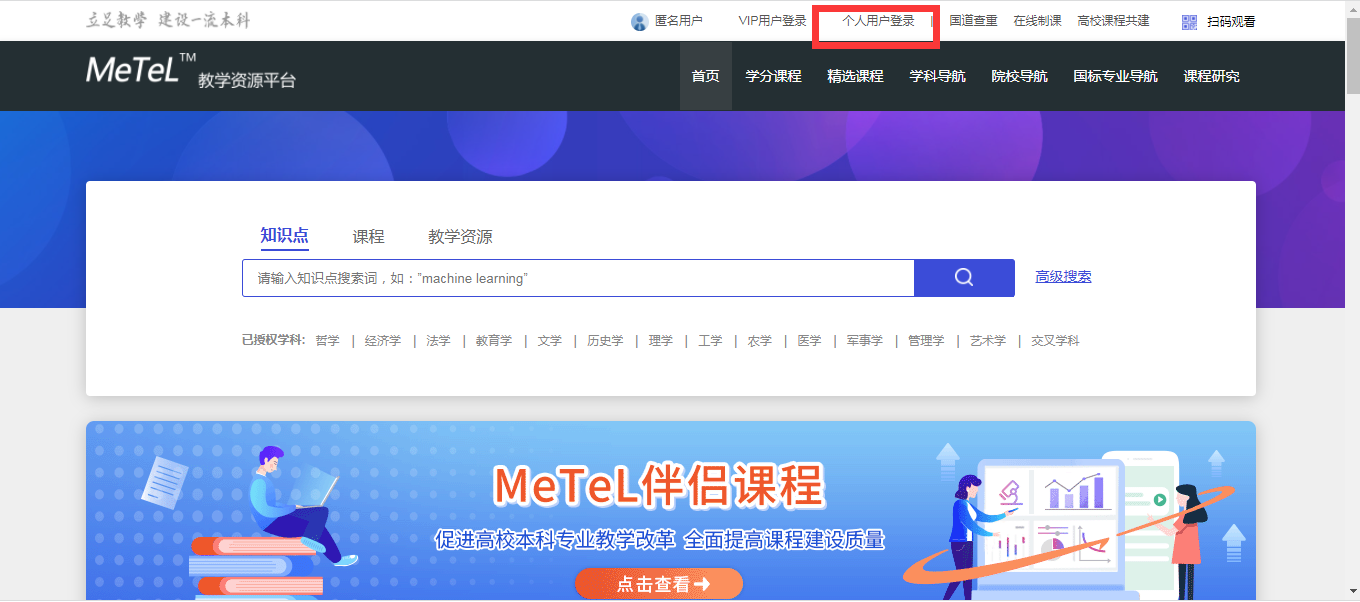Click the anonymous user avatar icon

pyautogui.click(x=639, y=22)
